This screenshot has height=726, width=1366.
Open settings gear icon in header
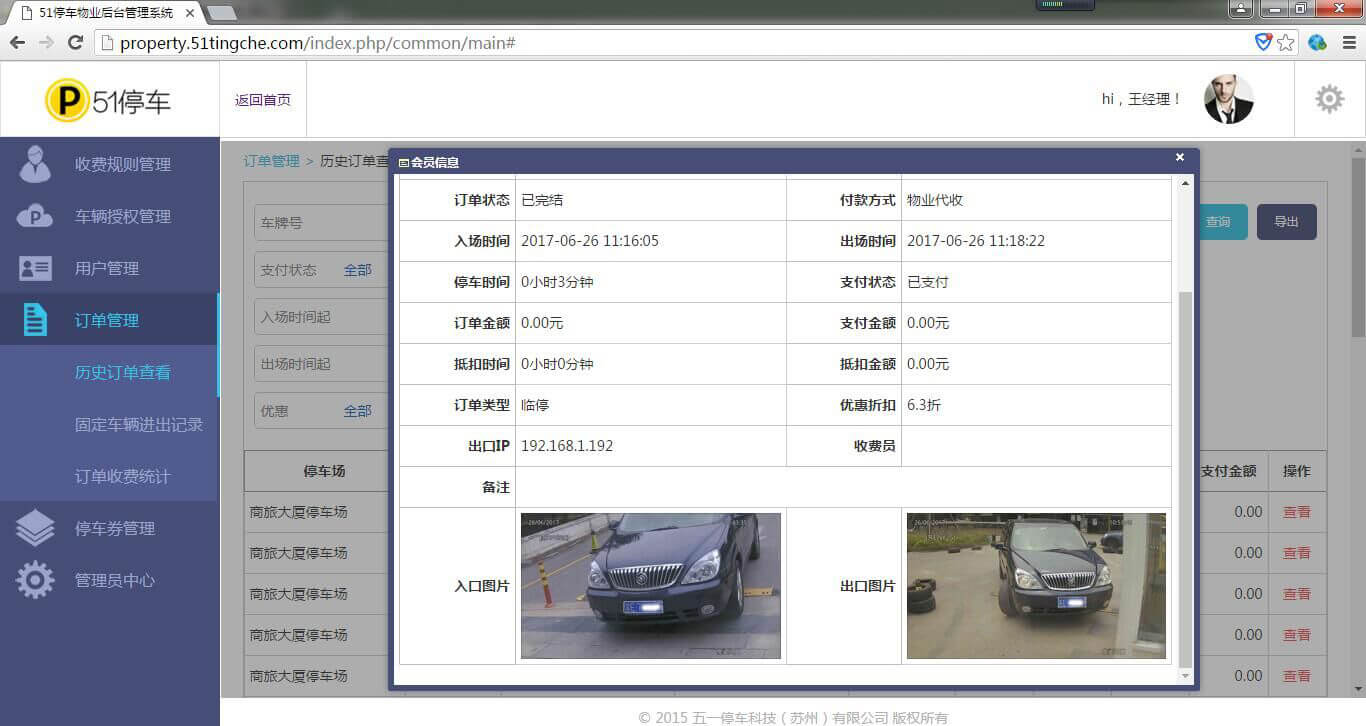coord(1329,99)
